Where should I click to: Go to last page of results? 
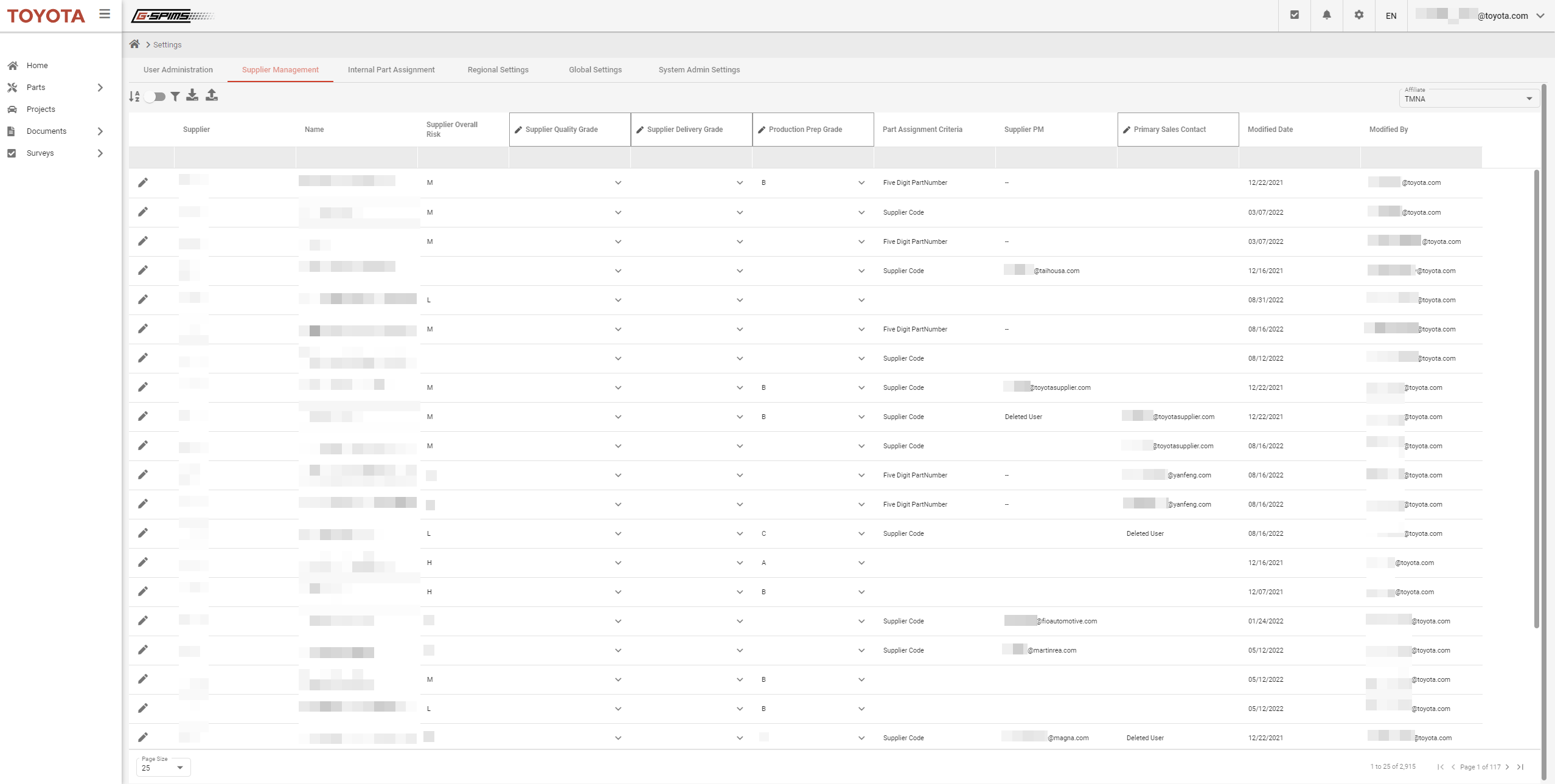tap(1520, 767)
